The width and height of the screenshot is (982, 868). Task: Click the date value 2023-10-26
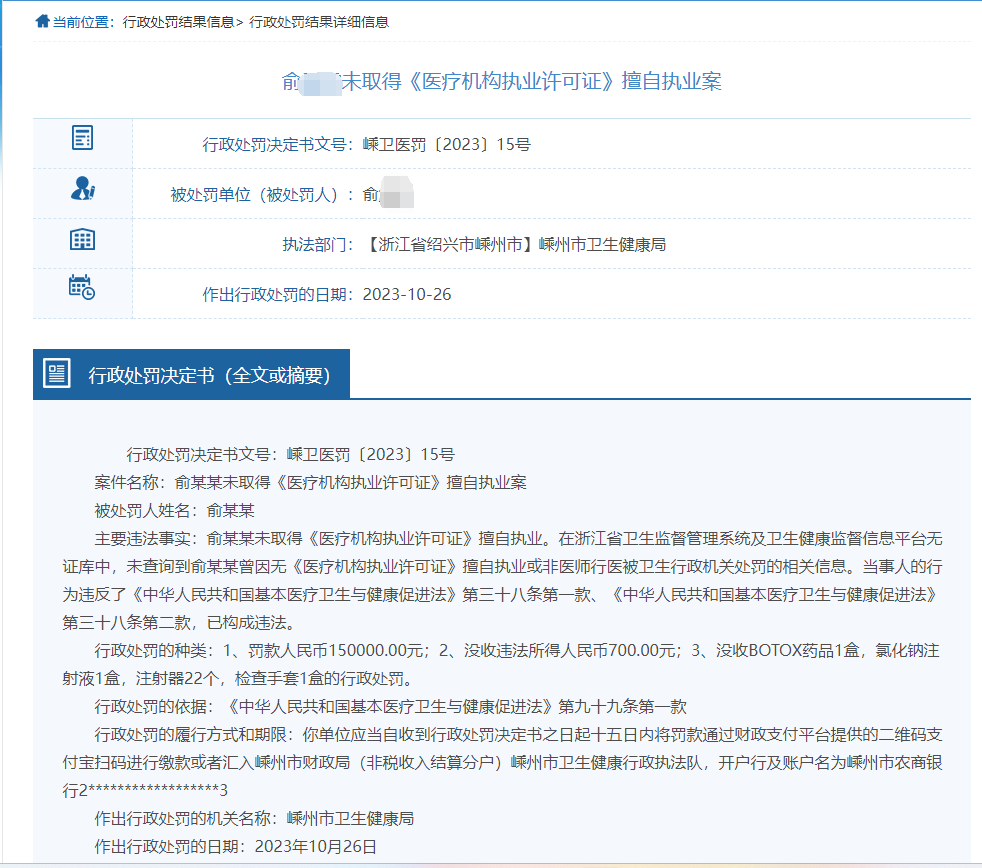pyautogui.click(x=407, y=294)
